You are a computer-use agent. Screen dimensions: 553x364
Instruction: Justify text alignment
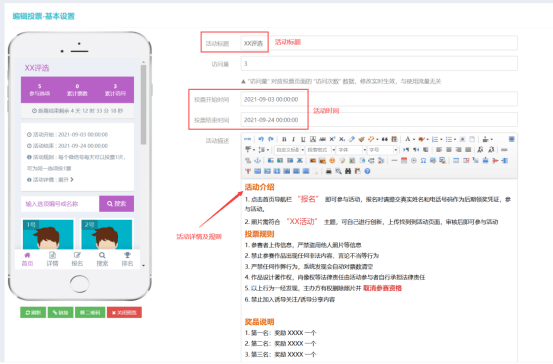click(468, 150)
